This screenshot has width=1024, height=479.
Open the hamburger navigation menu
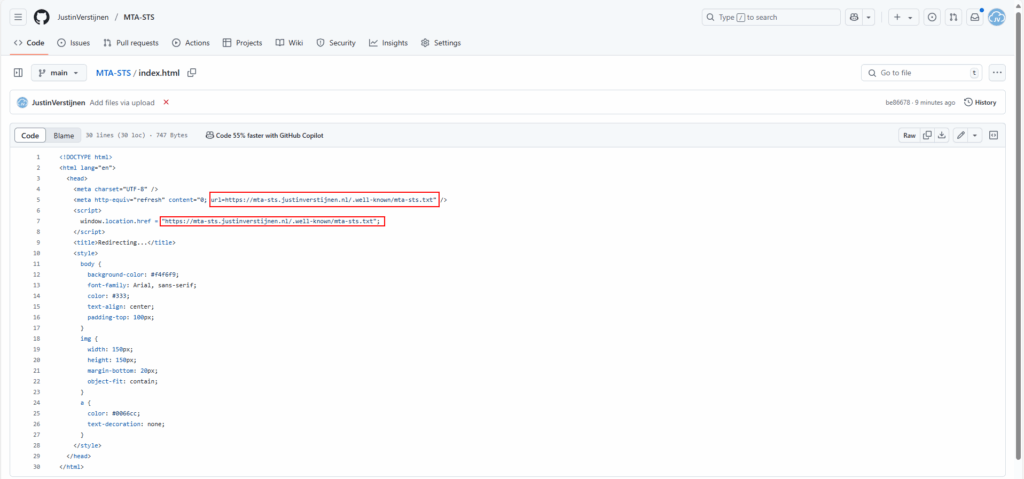pos(18,17)
